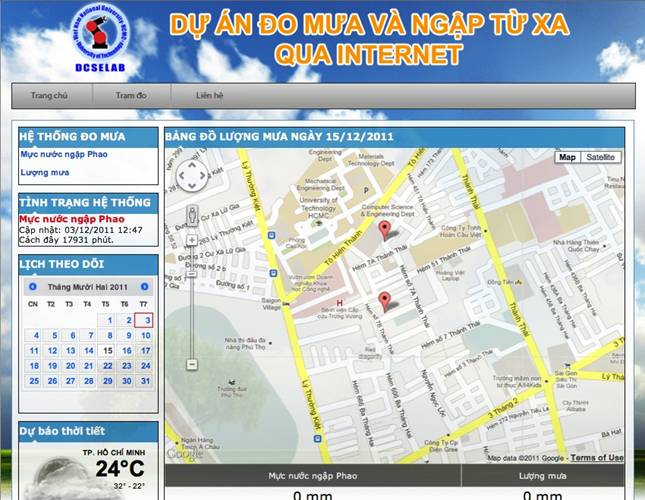Switch map to Map view
The width and height of the screenshot is (645, 500).
point(567,157)
